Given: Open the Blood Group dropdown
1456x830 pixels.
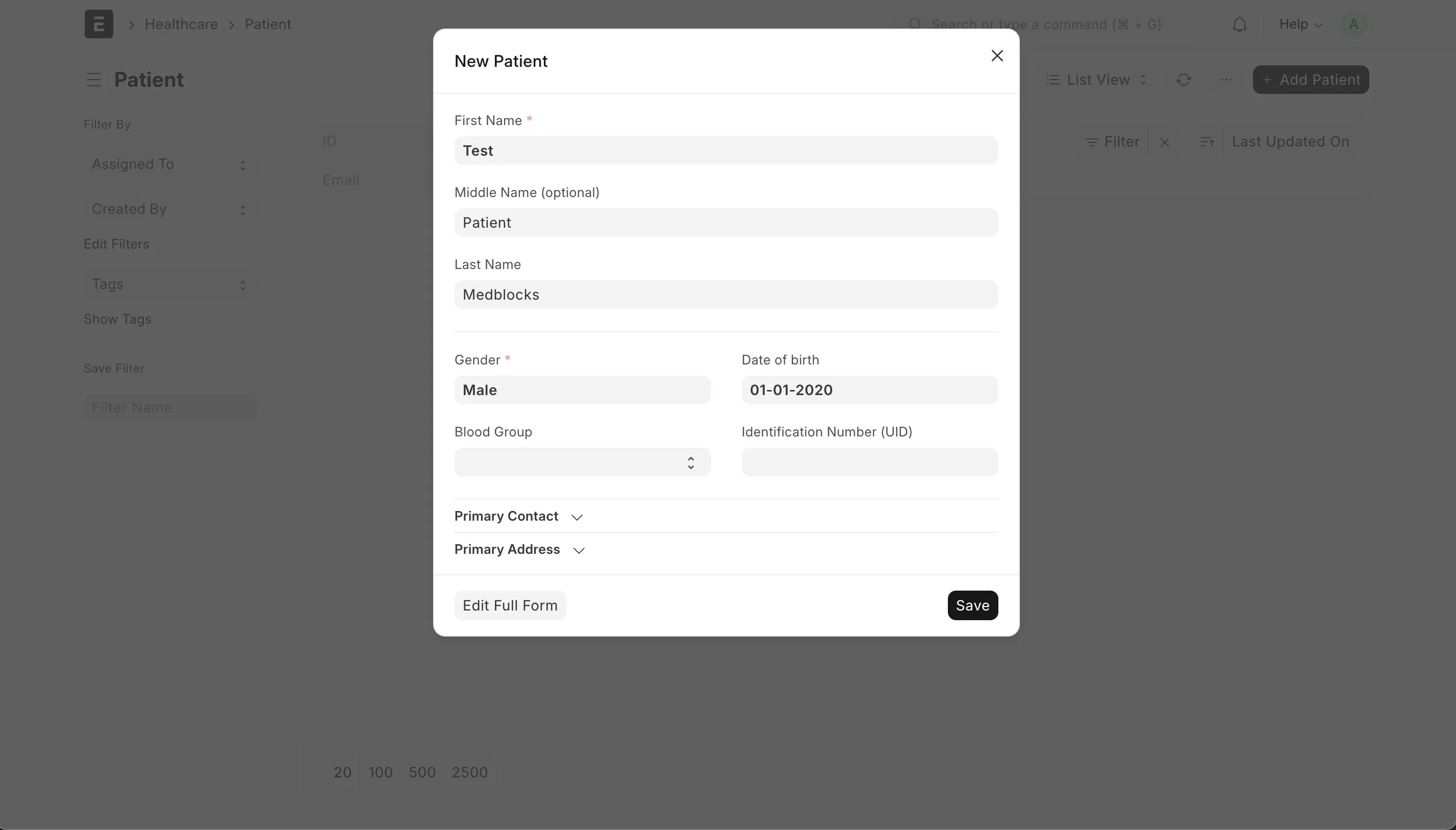Looking at the screenshot, I should (x=582, y=462).
